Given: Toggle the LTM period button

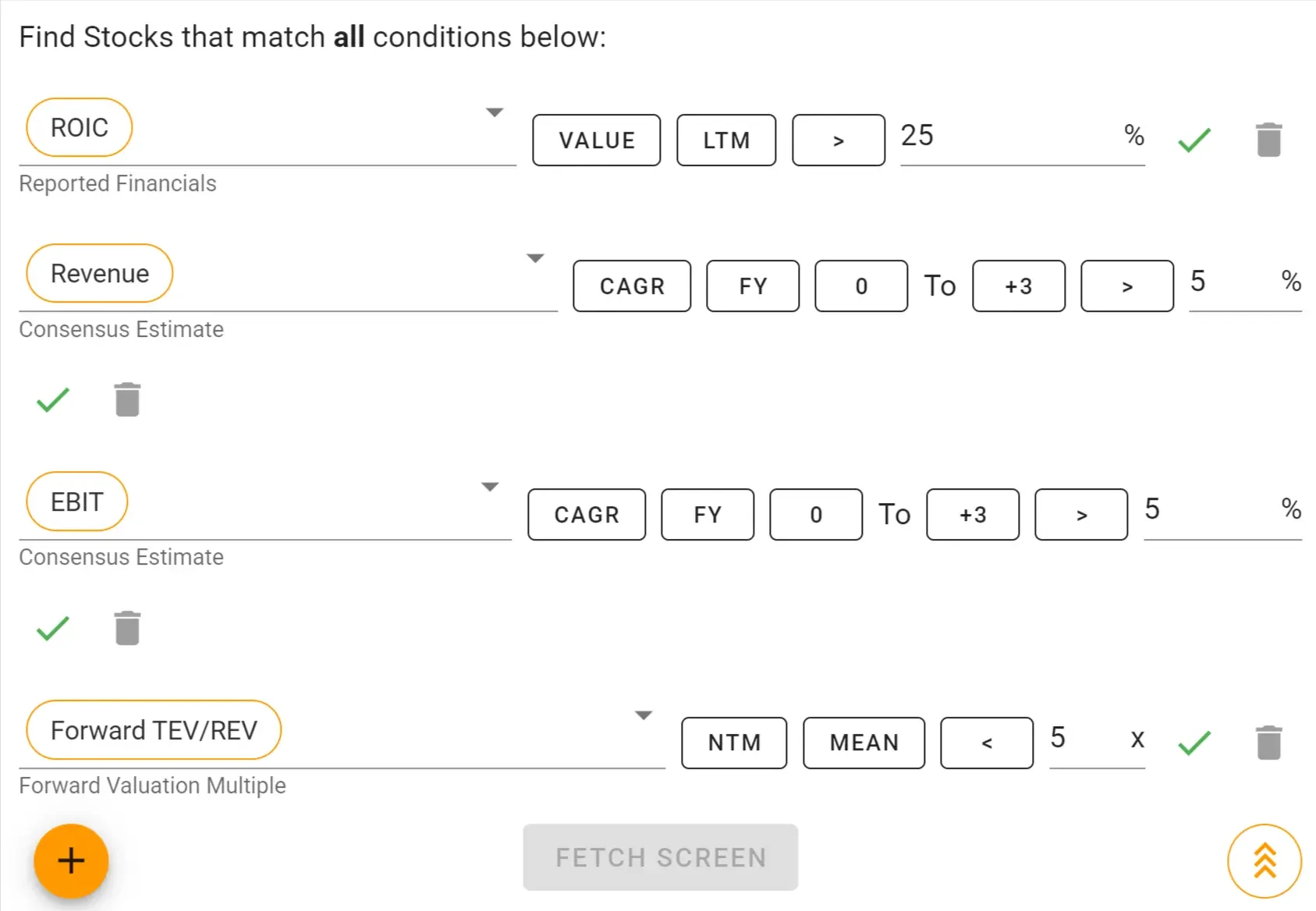Looking at the screenshot, I should pyautogui.click(x=726, y=140).
